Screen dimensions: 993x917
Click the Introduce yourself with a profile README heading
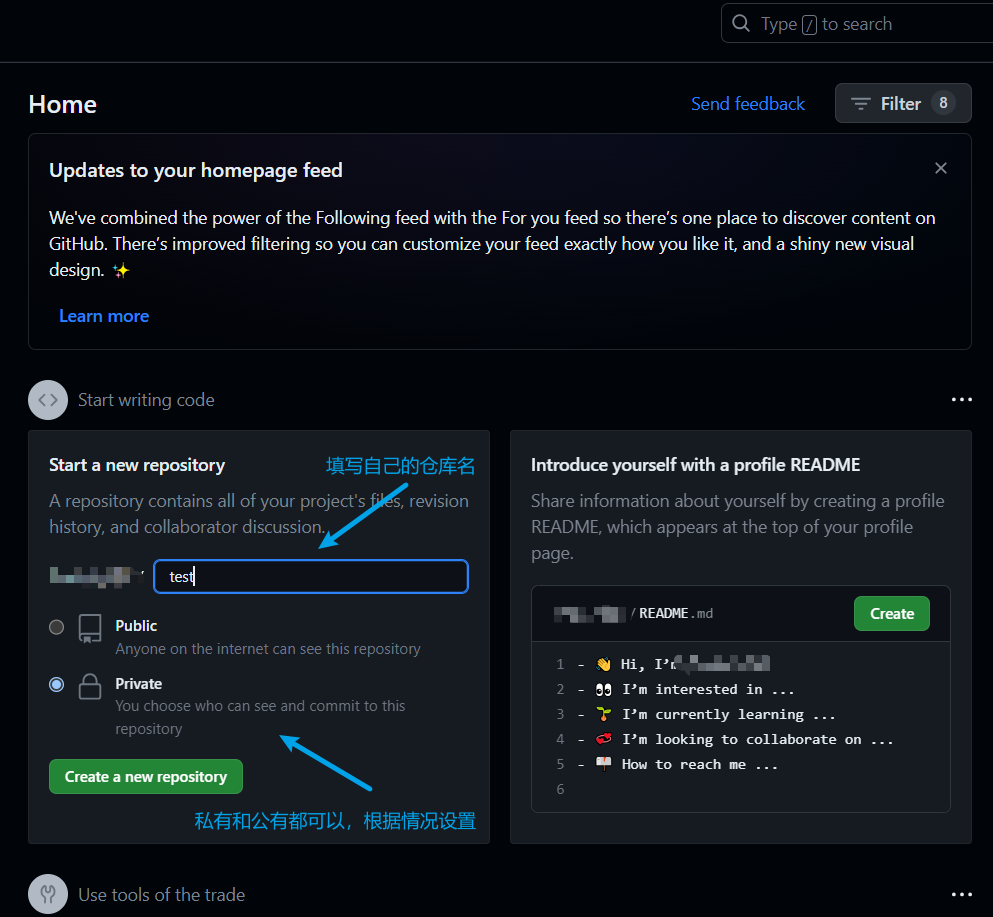(x=695, y=465)
